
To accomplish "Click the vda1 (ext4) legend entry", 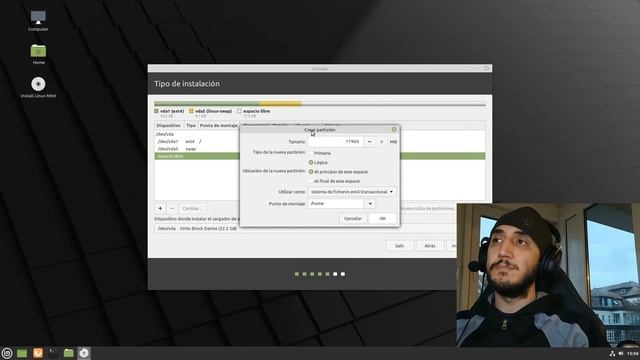I will pyautogui.click(x=169, y=111).
